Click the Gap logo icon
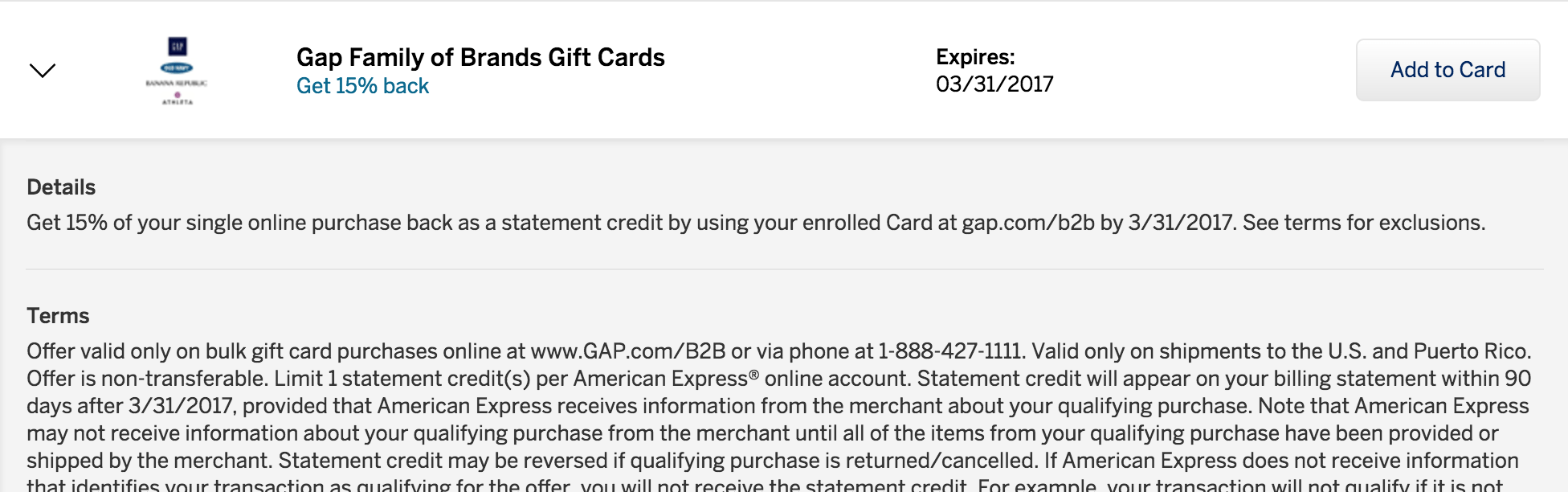Image resolution: width=1568 pixels, height=492 pixels. pos(177,47)
